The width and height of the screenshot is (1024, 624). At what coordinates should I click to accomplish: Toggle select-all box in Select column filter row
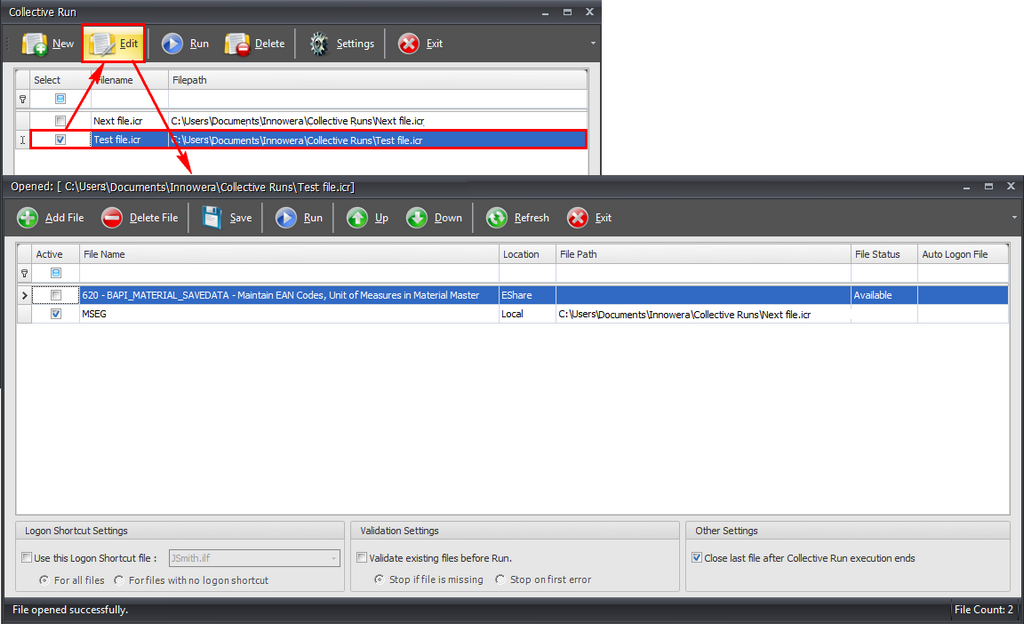click(60, 99)
